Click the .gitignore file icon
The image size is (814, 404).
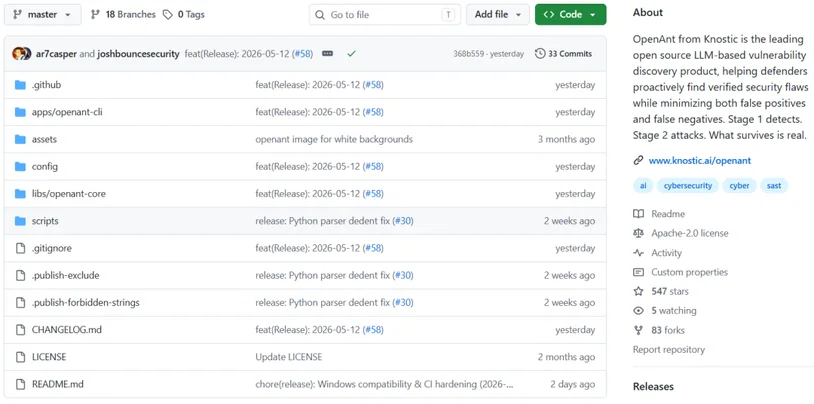20,248
